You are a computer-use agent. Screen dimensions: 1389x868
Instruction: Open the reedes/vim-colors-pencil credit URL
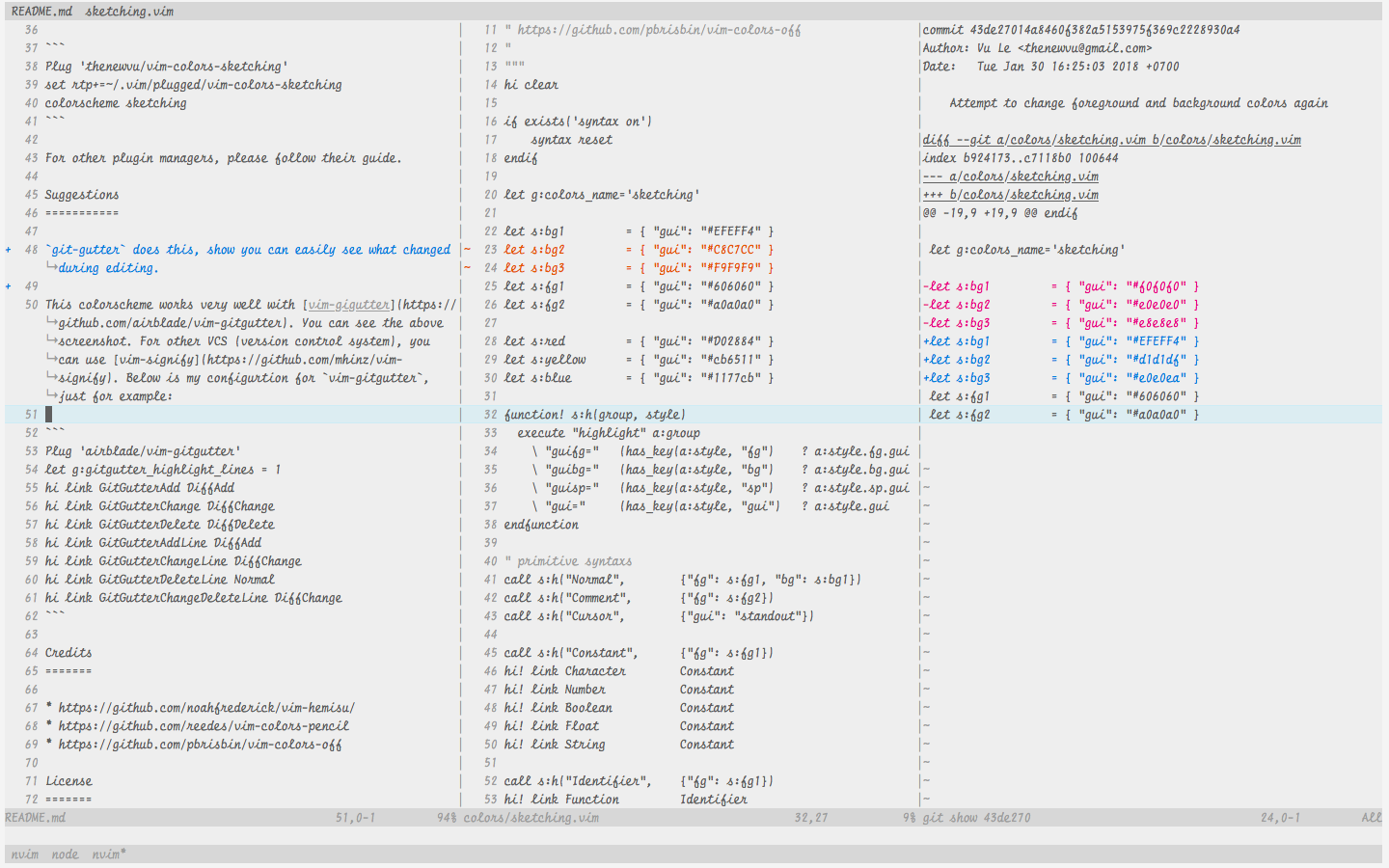coord(204,726)
